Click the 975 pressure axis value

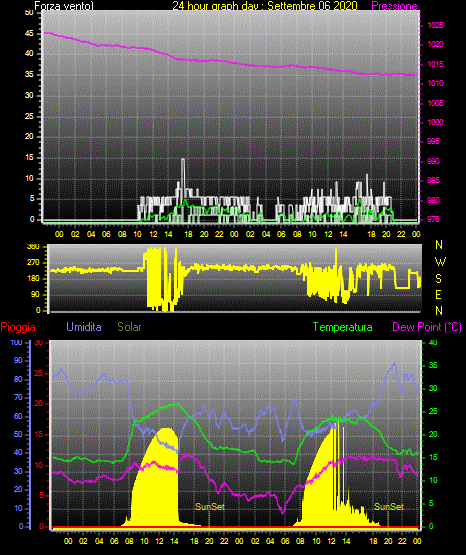[x=433, y=219]
